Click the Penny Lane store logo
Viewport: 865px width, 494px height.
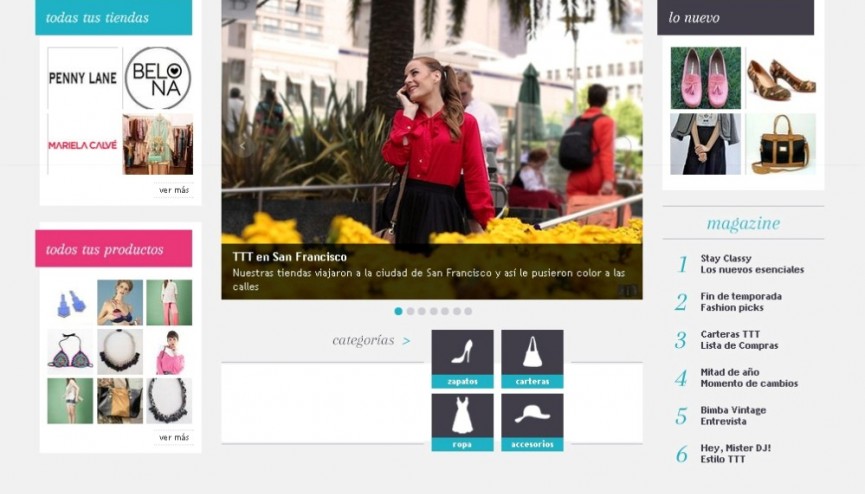tap(83, 78)
